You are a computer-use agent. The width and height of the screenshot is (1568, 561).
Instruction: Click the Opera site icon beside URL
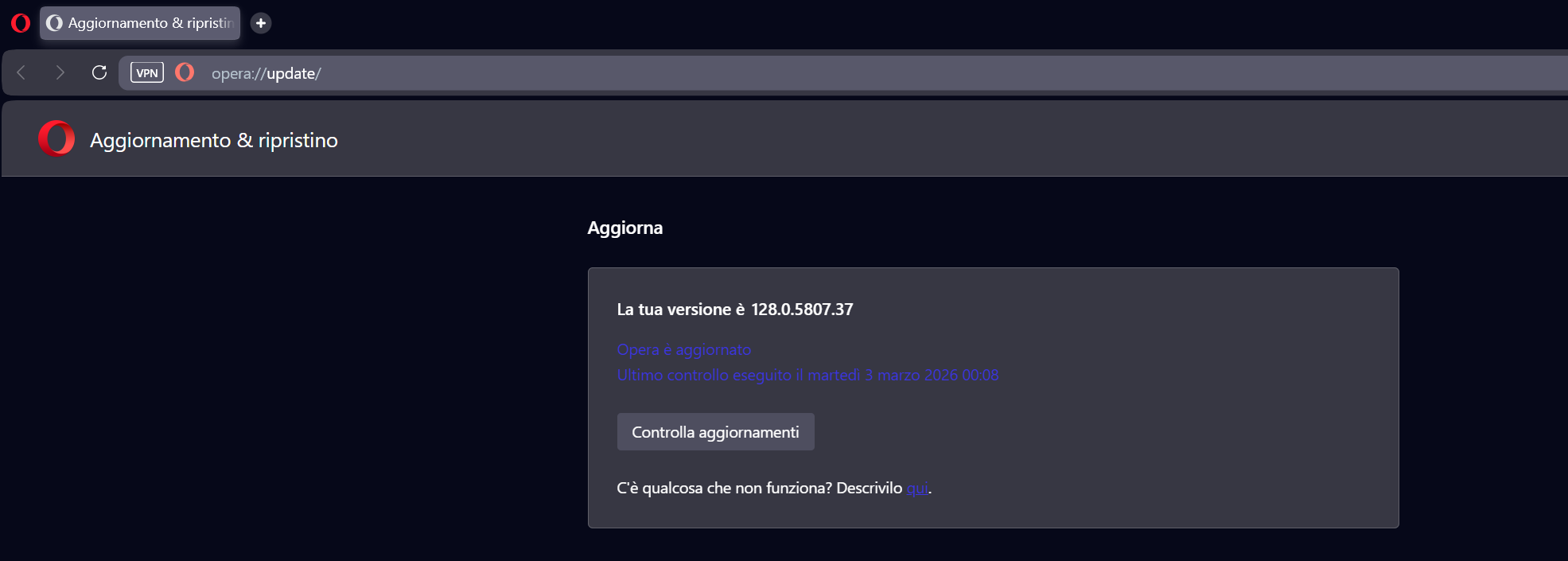pos(185,73)
